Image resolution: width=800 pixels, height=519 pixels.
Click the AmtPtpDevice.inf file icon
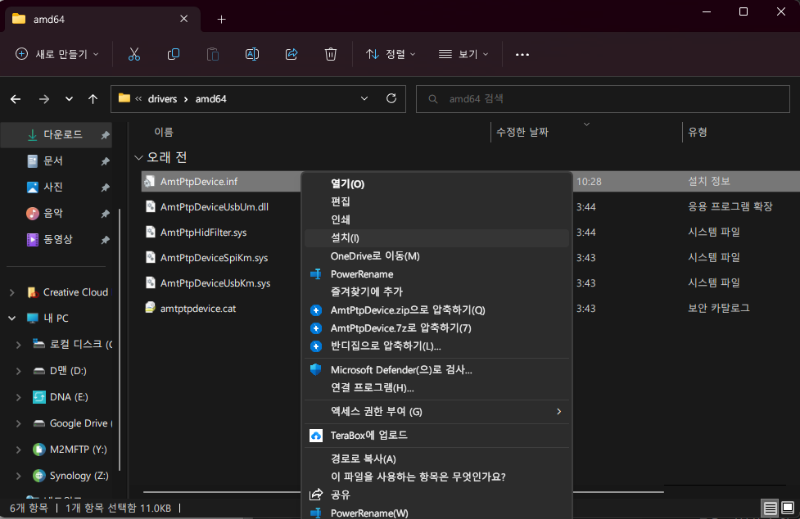(x=149, y=181)
